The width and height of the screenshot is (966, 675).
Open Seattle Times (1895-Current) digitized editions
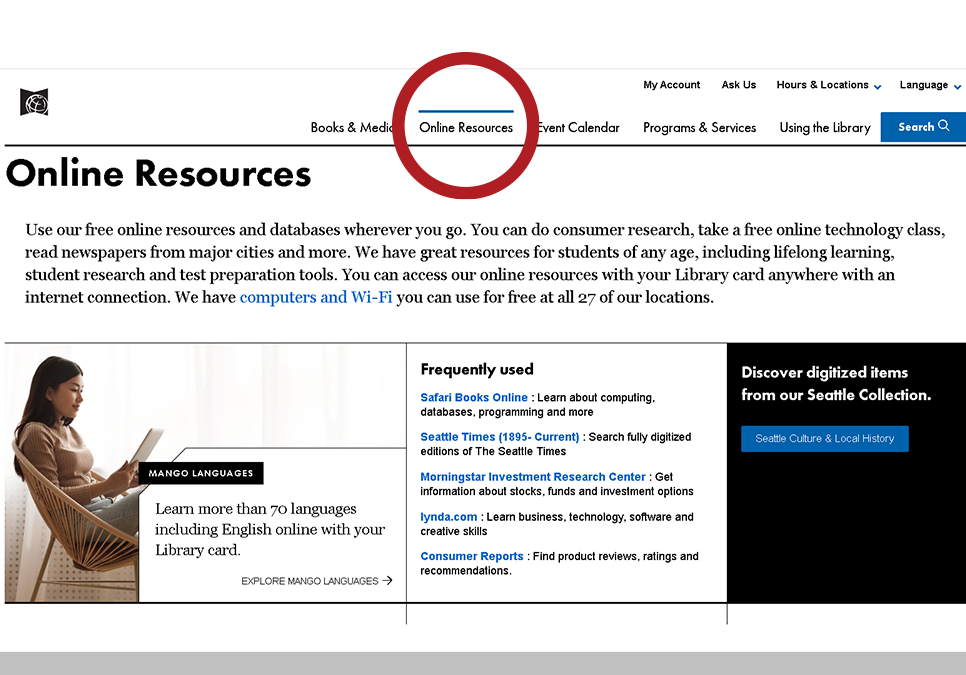(500, 436)
